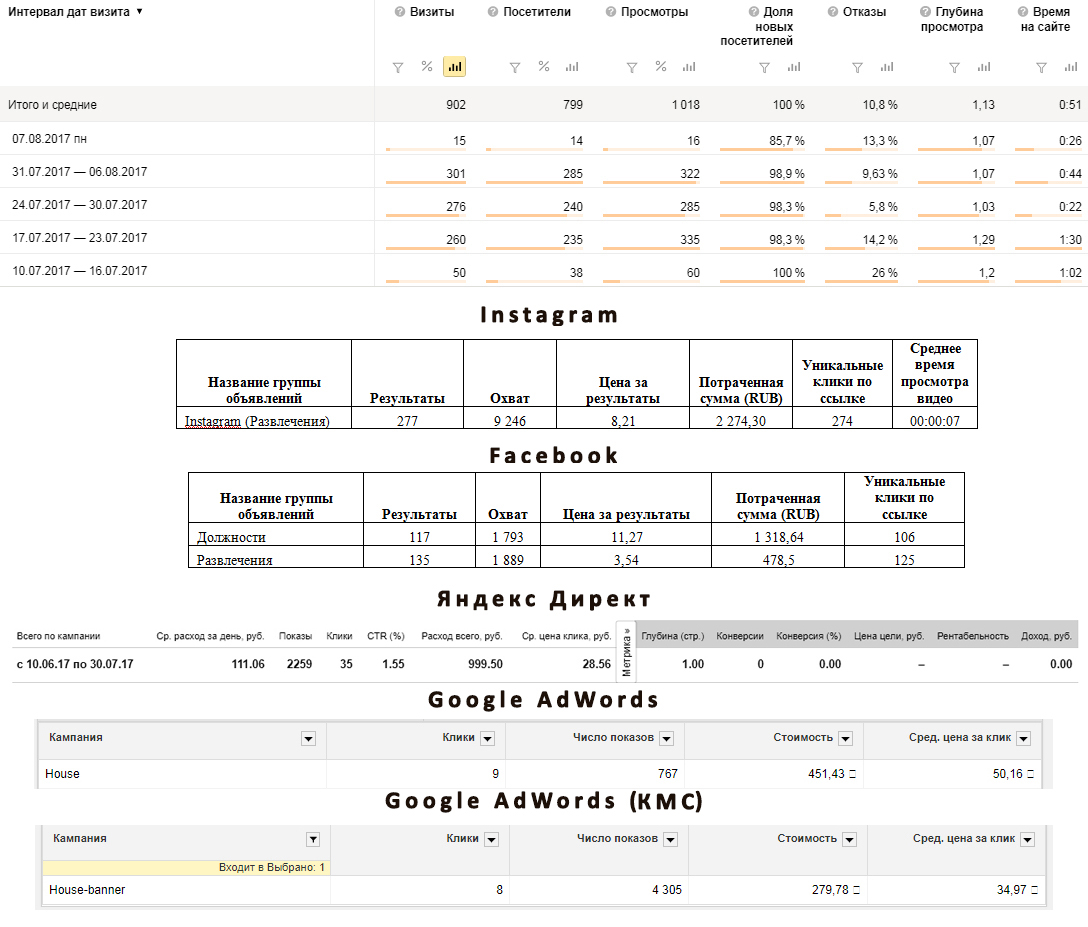Click the bar chart icon under Посетители
The width and height of the screenshot is (1088, 927).
point(572,67)
